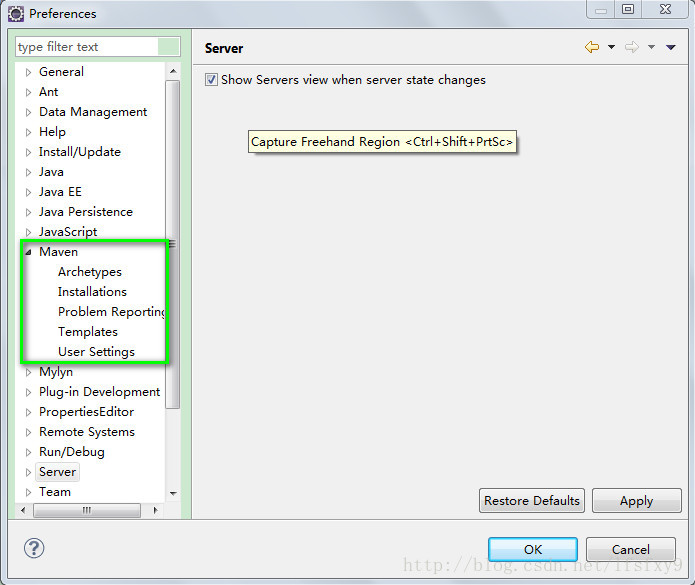Open the back history dropdown arrow

pos(611,48)
